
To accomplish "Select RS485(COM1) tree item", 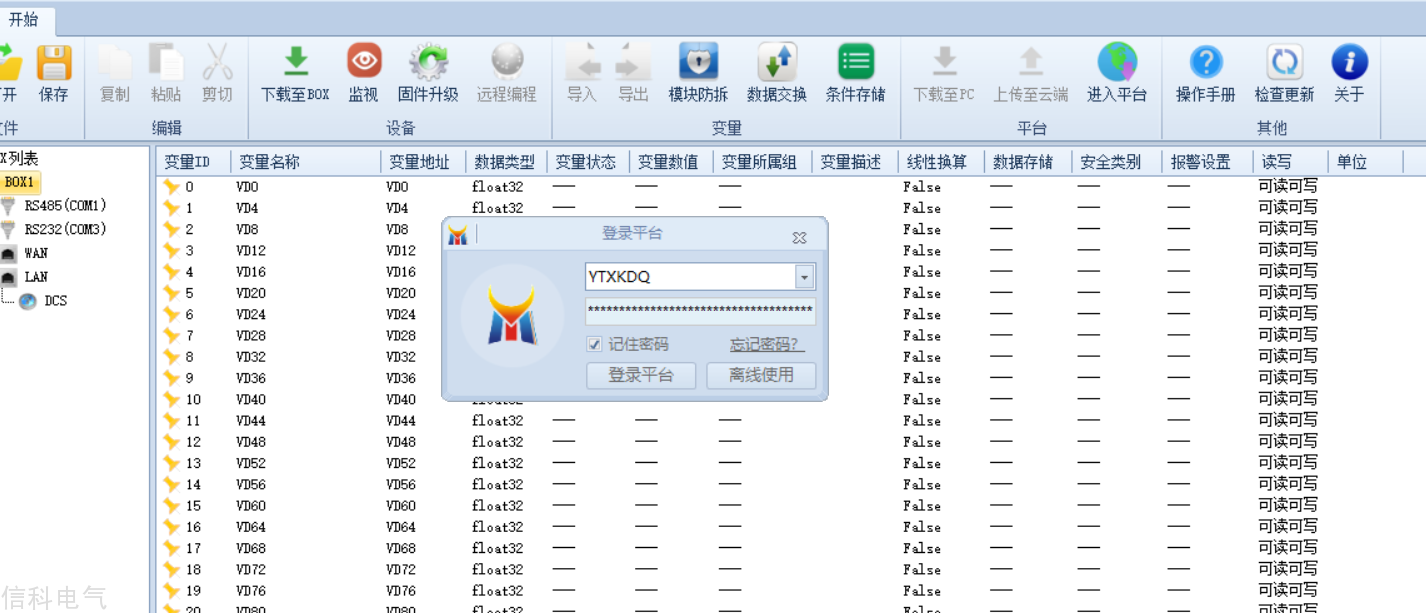I will click(65, 206).
